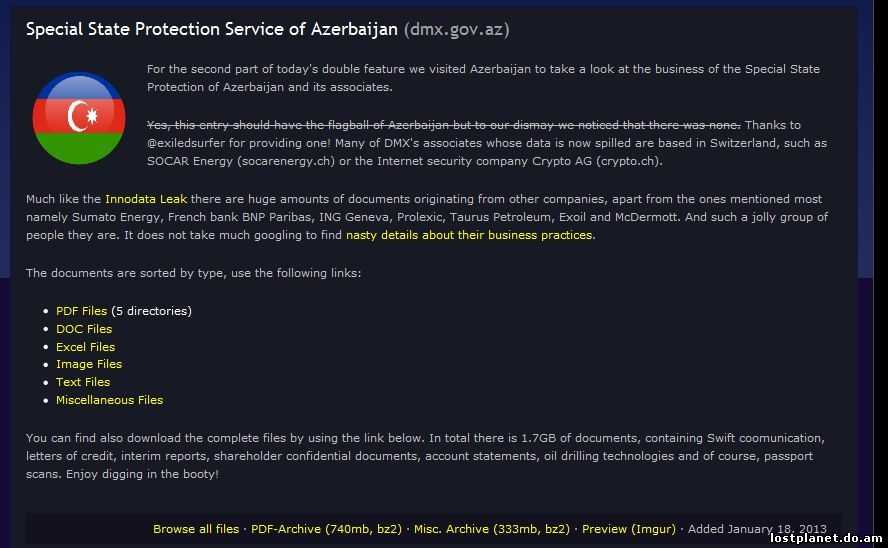Open the Excel Files link
This screenshot has width=888, height=548.
[86, 346]
